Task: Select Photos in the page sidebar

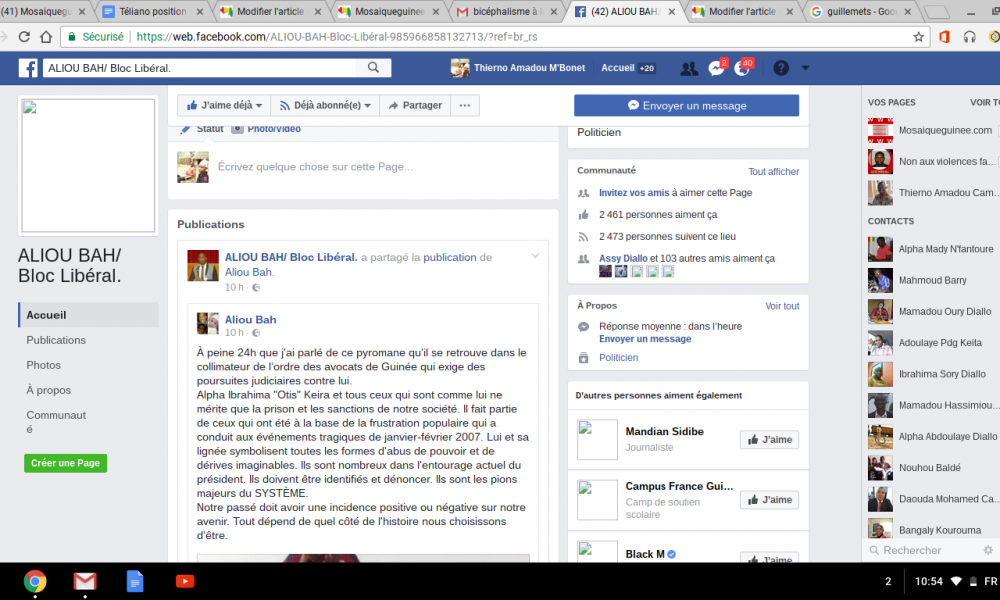Action: pyautogui.click(x=43, y=365)
